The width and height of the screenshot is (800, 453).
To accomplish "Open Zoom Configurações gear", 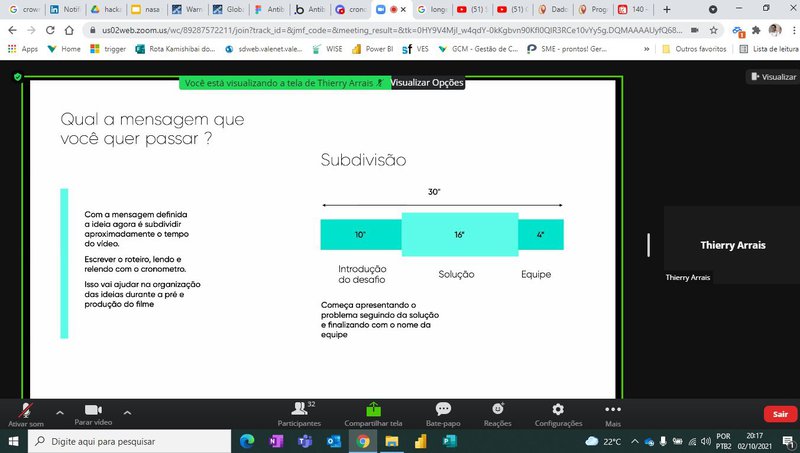I will (558, 414).
